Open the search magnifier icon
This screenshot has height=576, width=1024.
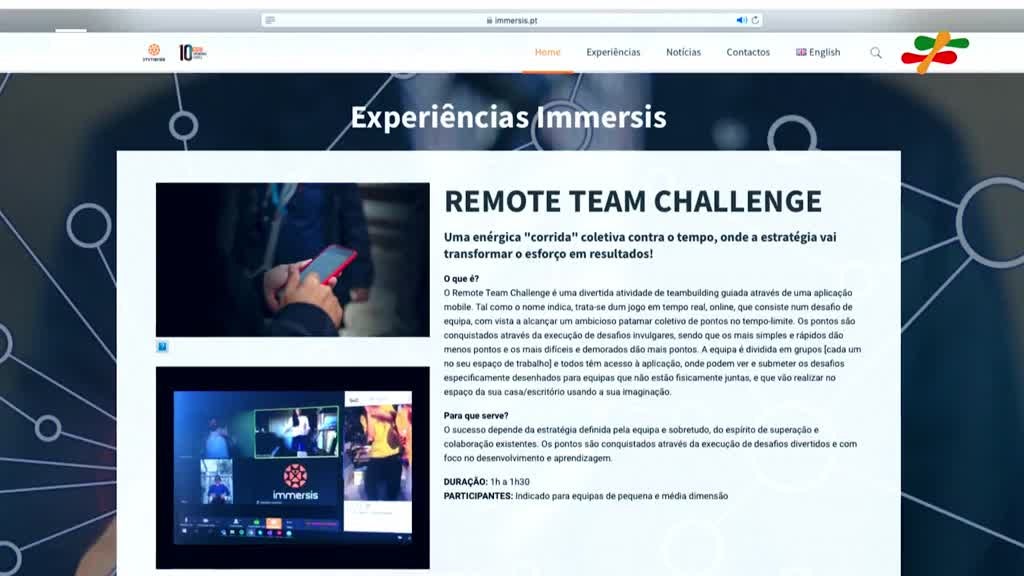[x=877, y=52]
